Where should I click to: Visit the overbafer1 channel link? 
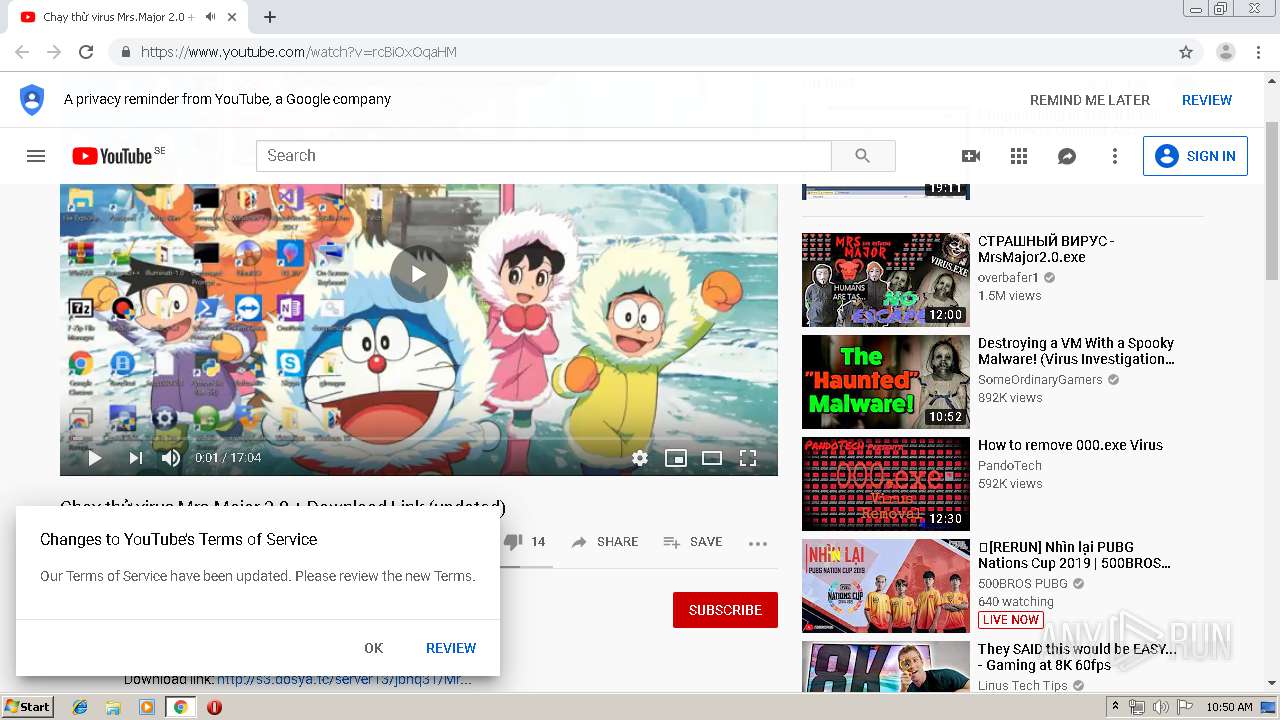pyautogui.click(x=1008, y=278)
